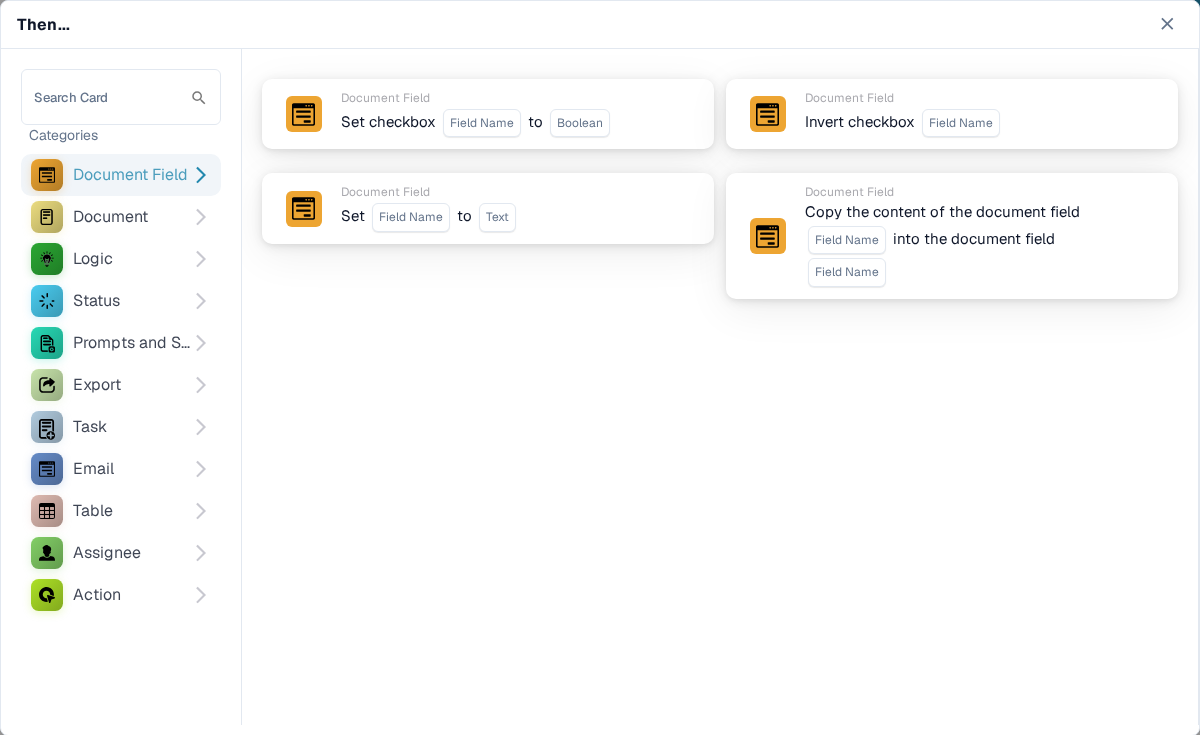Screen dimensions: 1200x735
Task: Click the Task category icon
Action: point(47,427)
